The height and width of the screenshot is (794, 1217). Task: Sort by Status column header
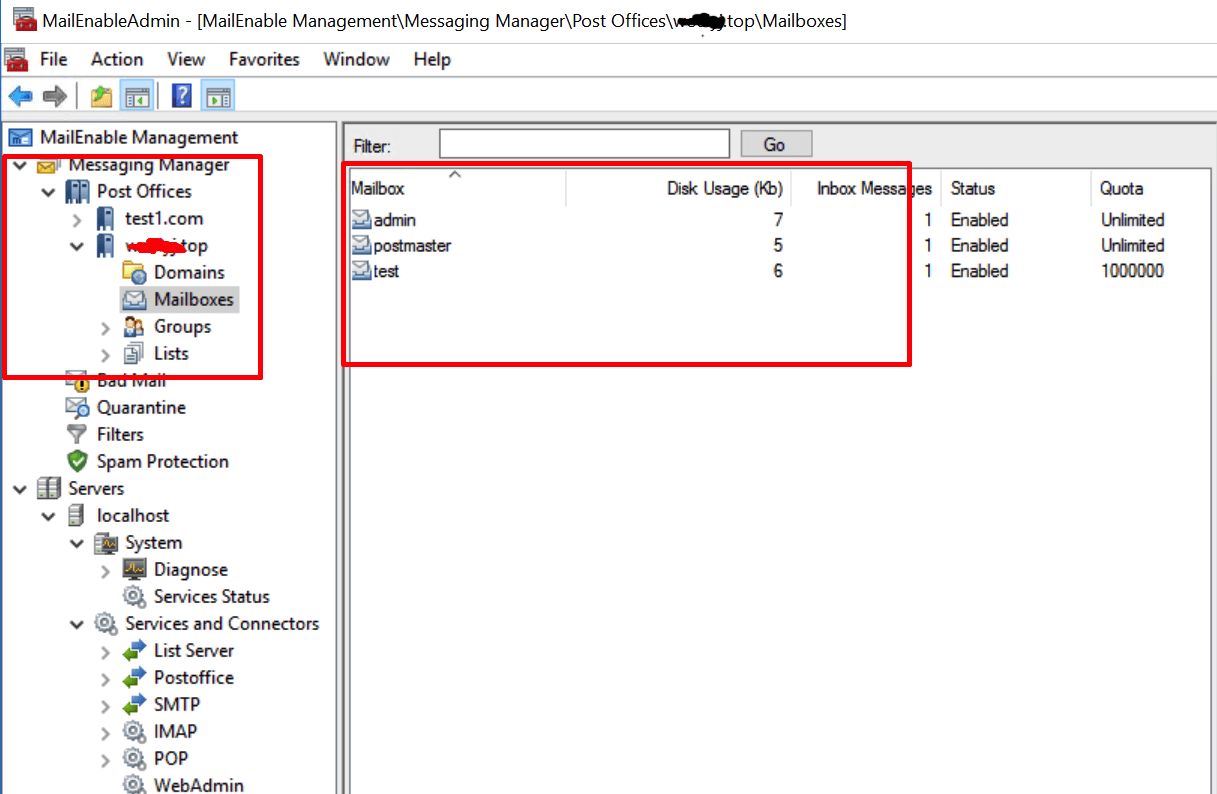[x=1014, y=188]
